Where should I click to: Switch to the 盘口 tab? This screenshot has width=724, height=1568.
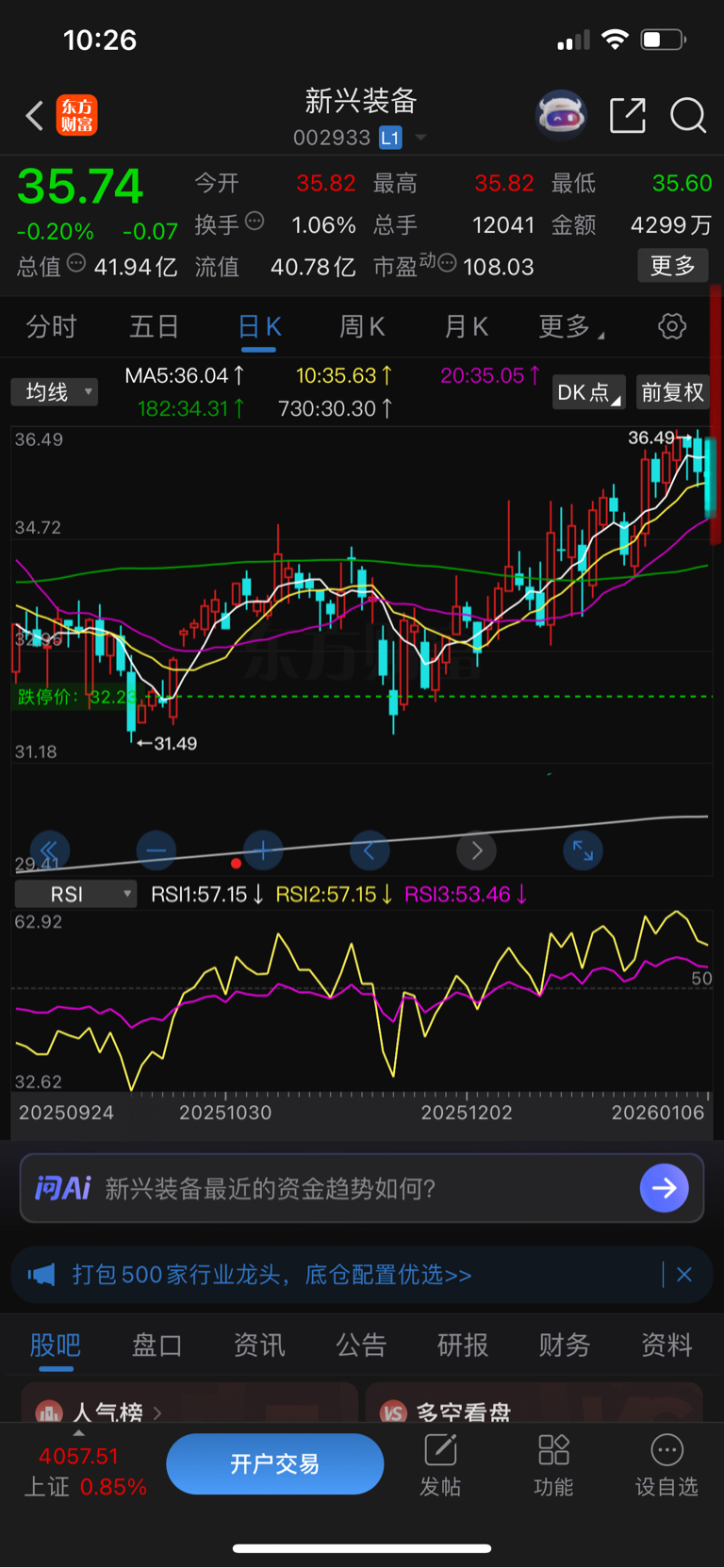(156, 1345)
